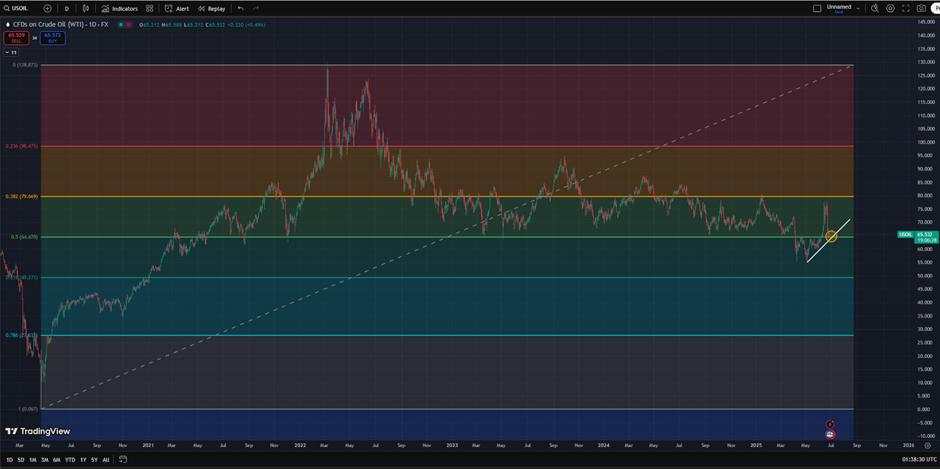
Task: Select the 3M date range
Action: pyautogui.click(x=45, y=460)
